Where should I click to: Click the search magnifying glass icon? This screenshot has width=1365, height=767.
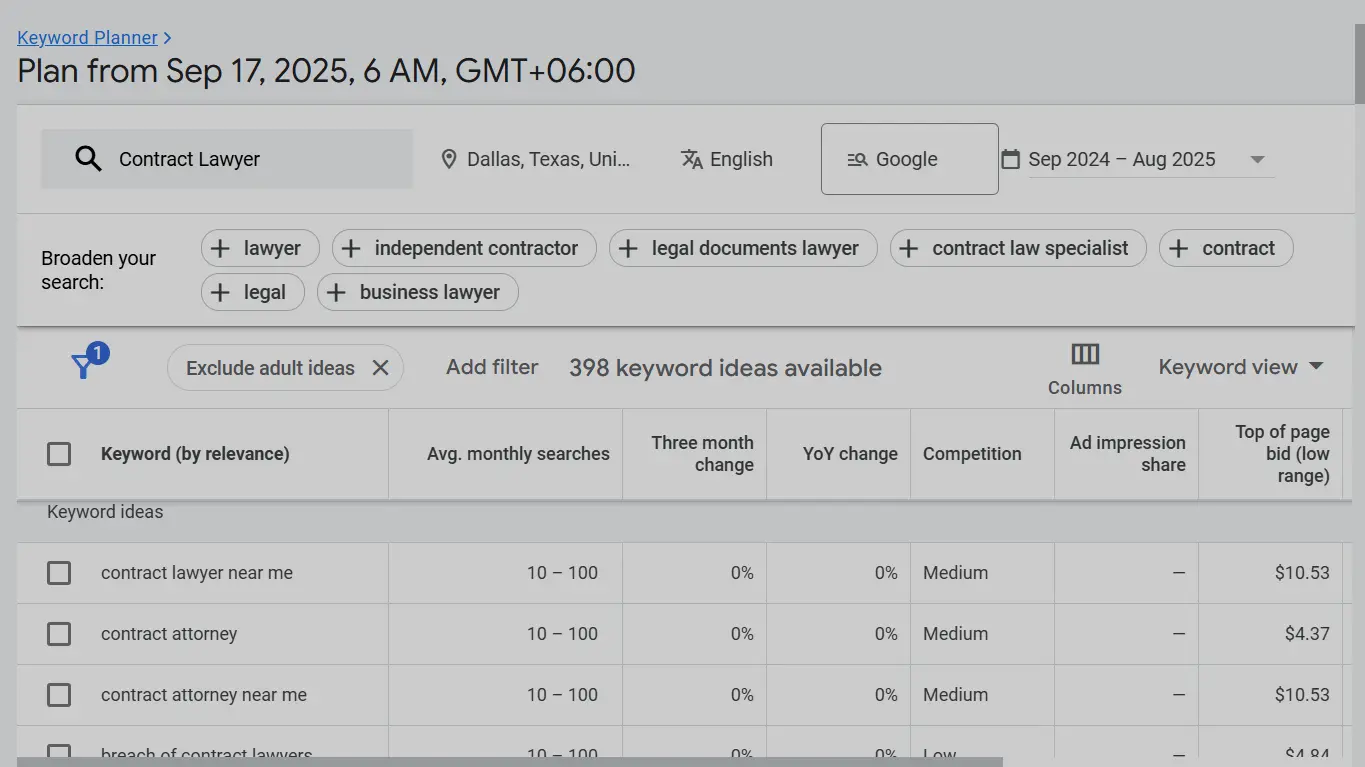pyautogui.click(x=87, y=158)
